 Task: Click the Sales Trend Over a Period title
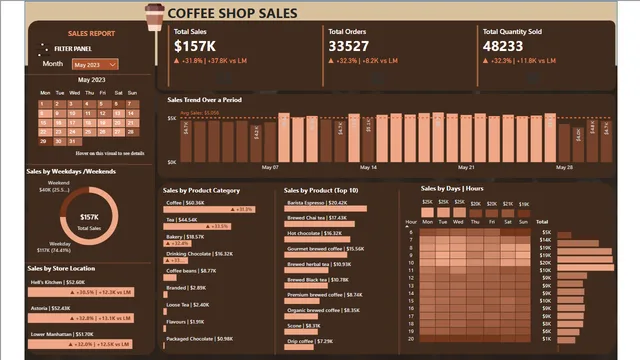204,100
